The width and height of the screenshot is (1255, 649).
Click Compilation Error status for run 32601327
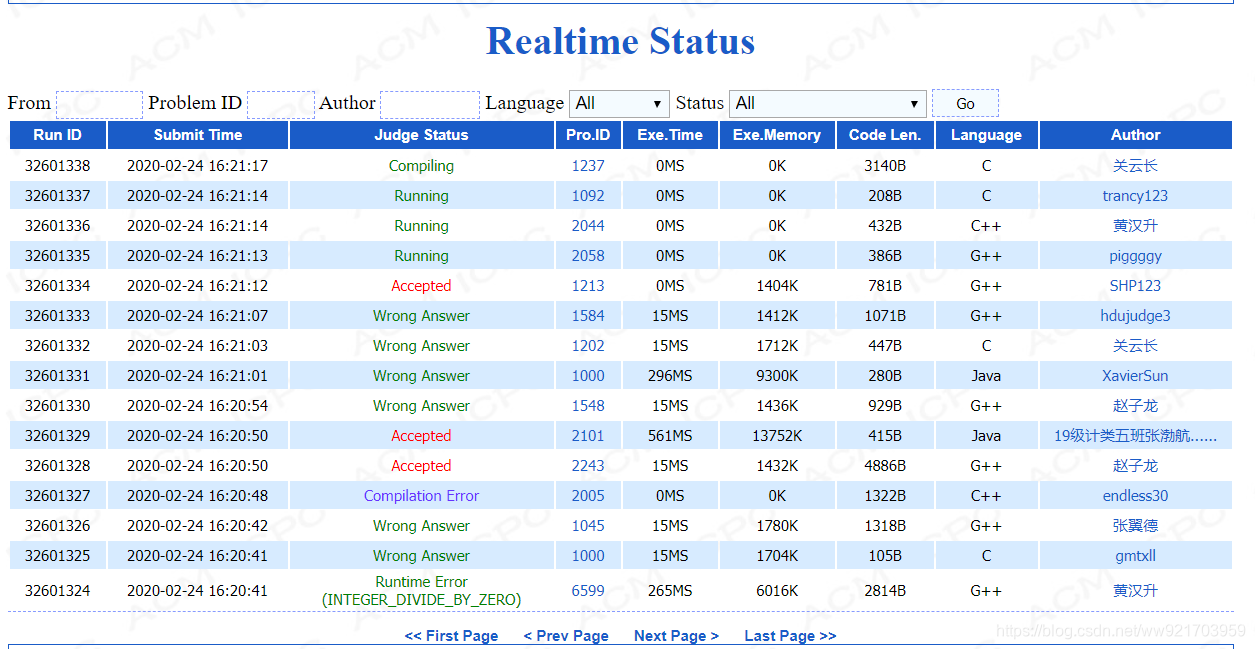[x=421, y=496]
